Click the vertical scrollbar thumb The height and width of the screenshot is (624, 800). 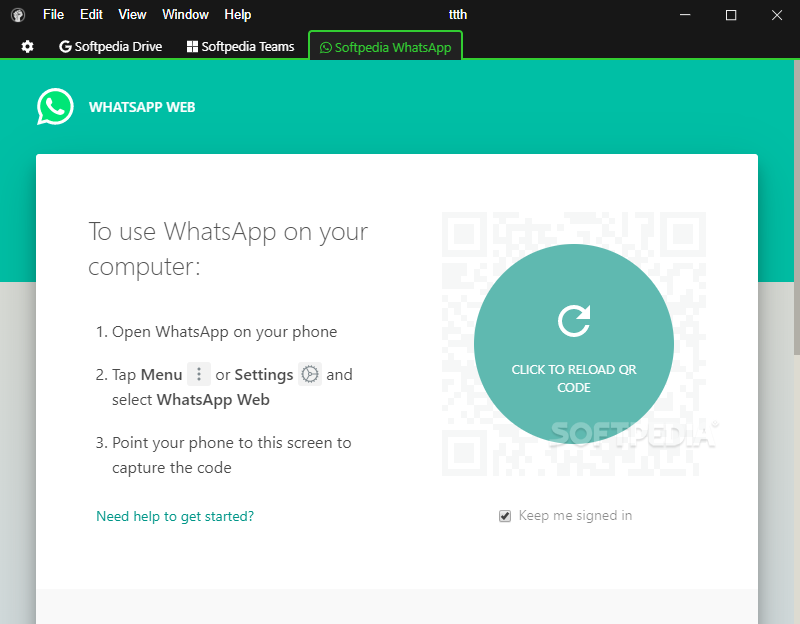tap(796, 207)
